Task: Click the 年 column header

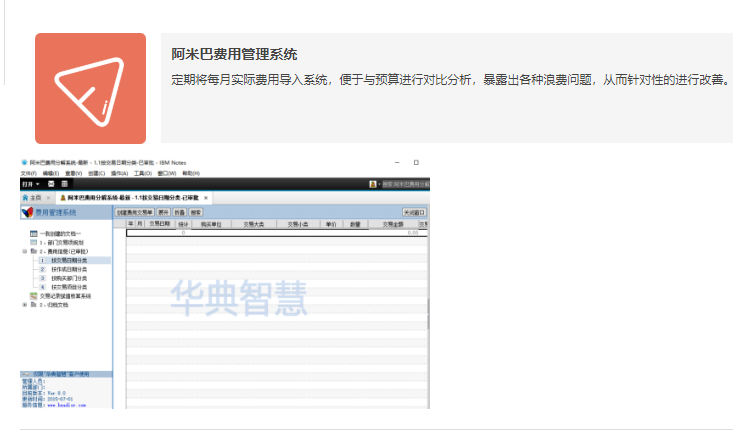Action: coord(131,224)
